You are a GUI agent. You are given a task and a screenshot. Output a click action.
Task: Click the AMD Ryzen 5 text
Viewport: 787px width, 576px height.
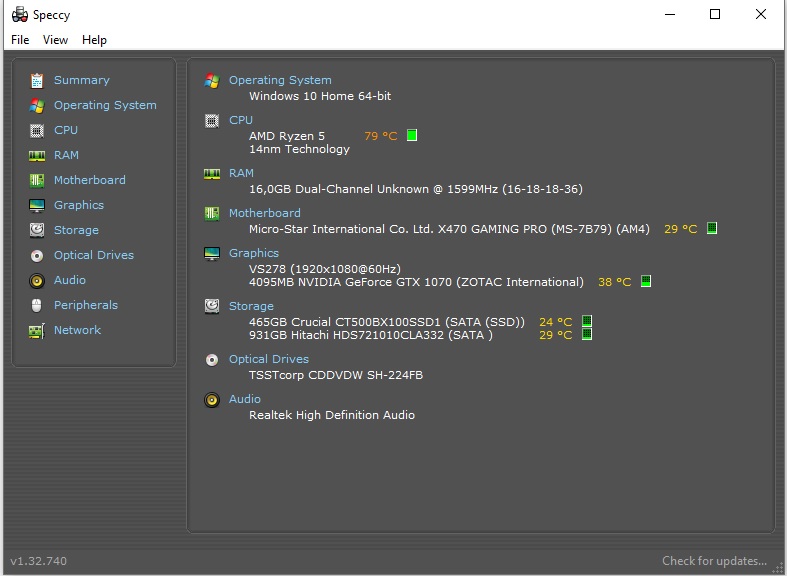pyautogui.click(x=287, y=136)
